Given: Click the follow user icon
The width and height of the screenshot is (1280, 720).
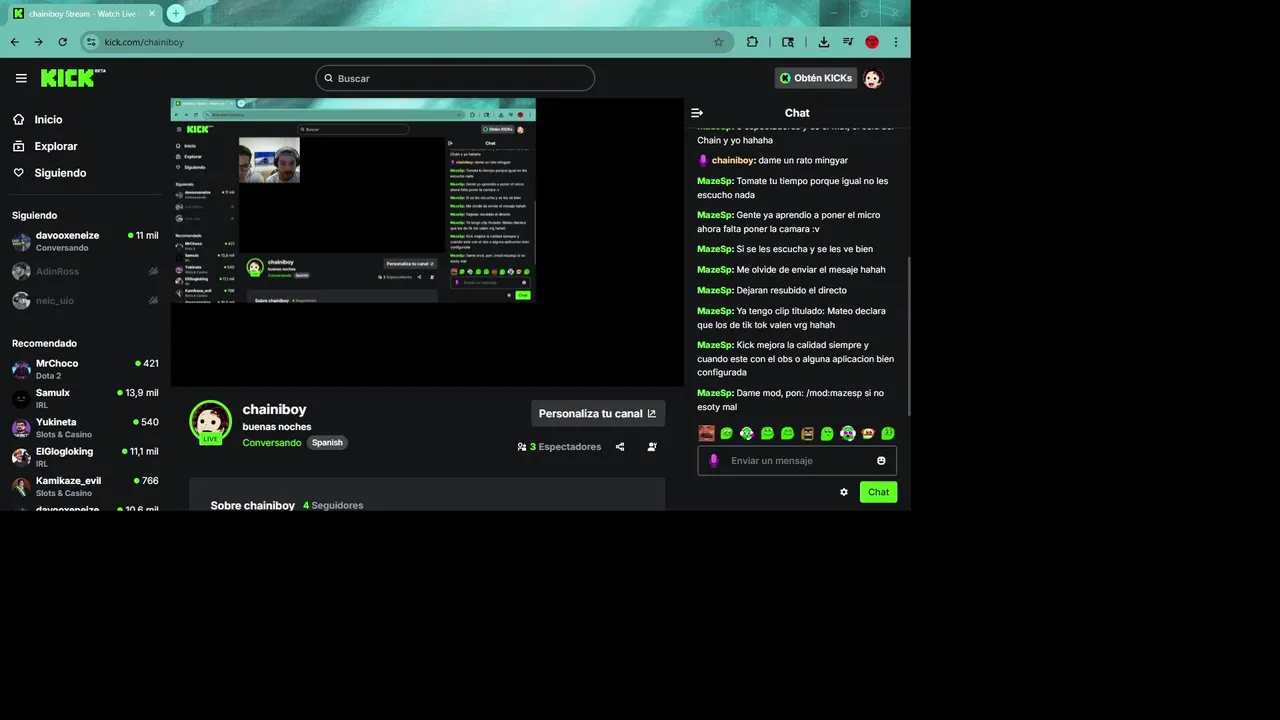Looking at the screenshot, I should point(652,447).
